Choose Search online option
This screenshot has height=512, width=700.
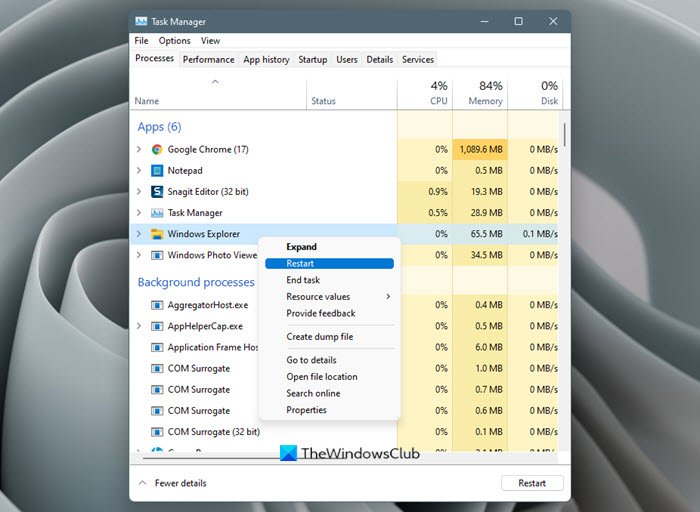click(x=329, y=393)
